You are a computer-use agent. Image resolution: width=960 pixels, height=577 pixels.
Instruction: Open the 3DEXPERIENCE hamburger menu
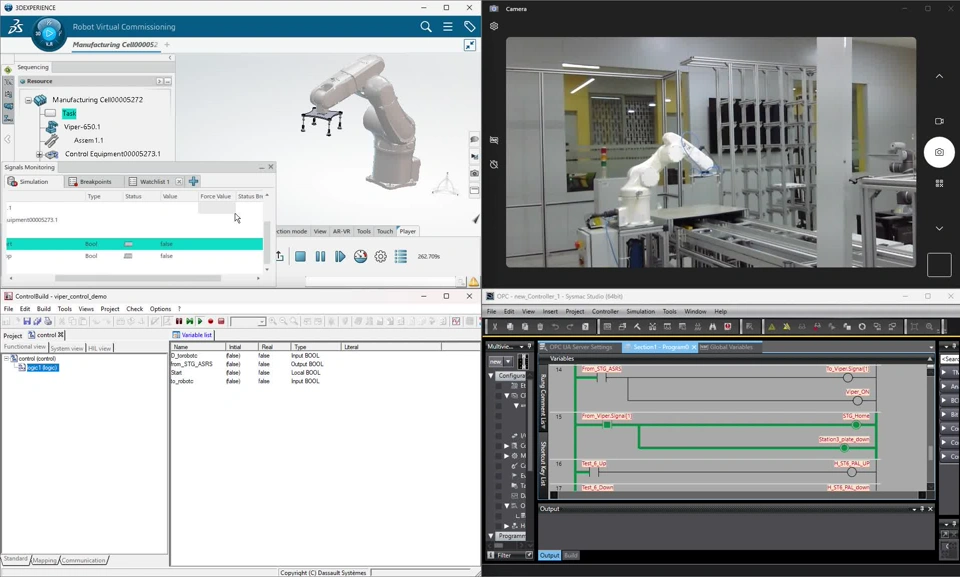point(448,26)
